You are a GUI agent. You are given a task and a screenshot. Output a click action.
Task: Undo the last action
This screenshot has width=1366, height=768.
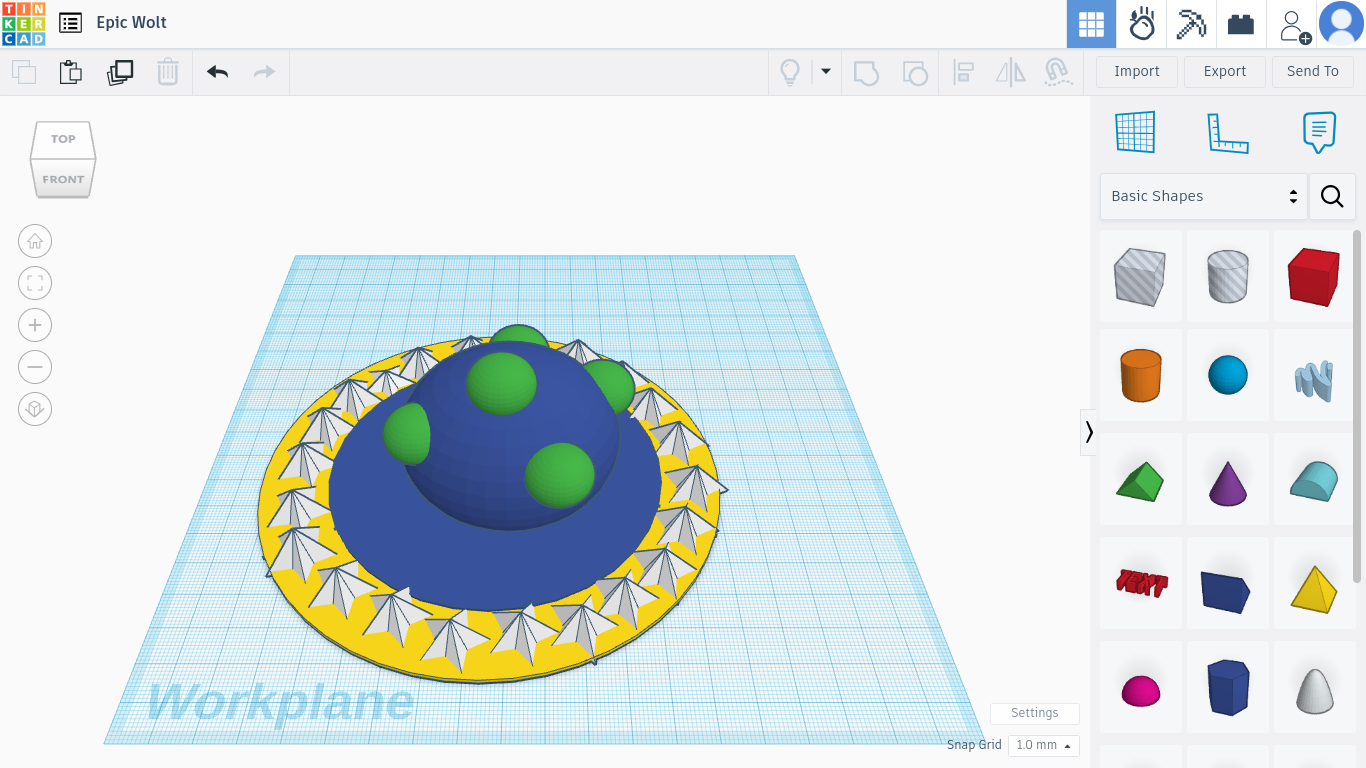pyautogui.click(x=217, y=72)
